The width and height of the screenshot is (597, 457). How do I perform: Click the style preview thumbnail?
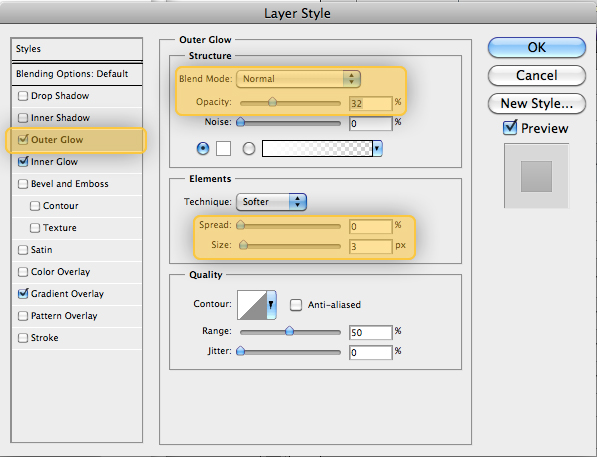coord(536,176)
